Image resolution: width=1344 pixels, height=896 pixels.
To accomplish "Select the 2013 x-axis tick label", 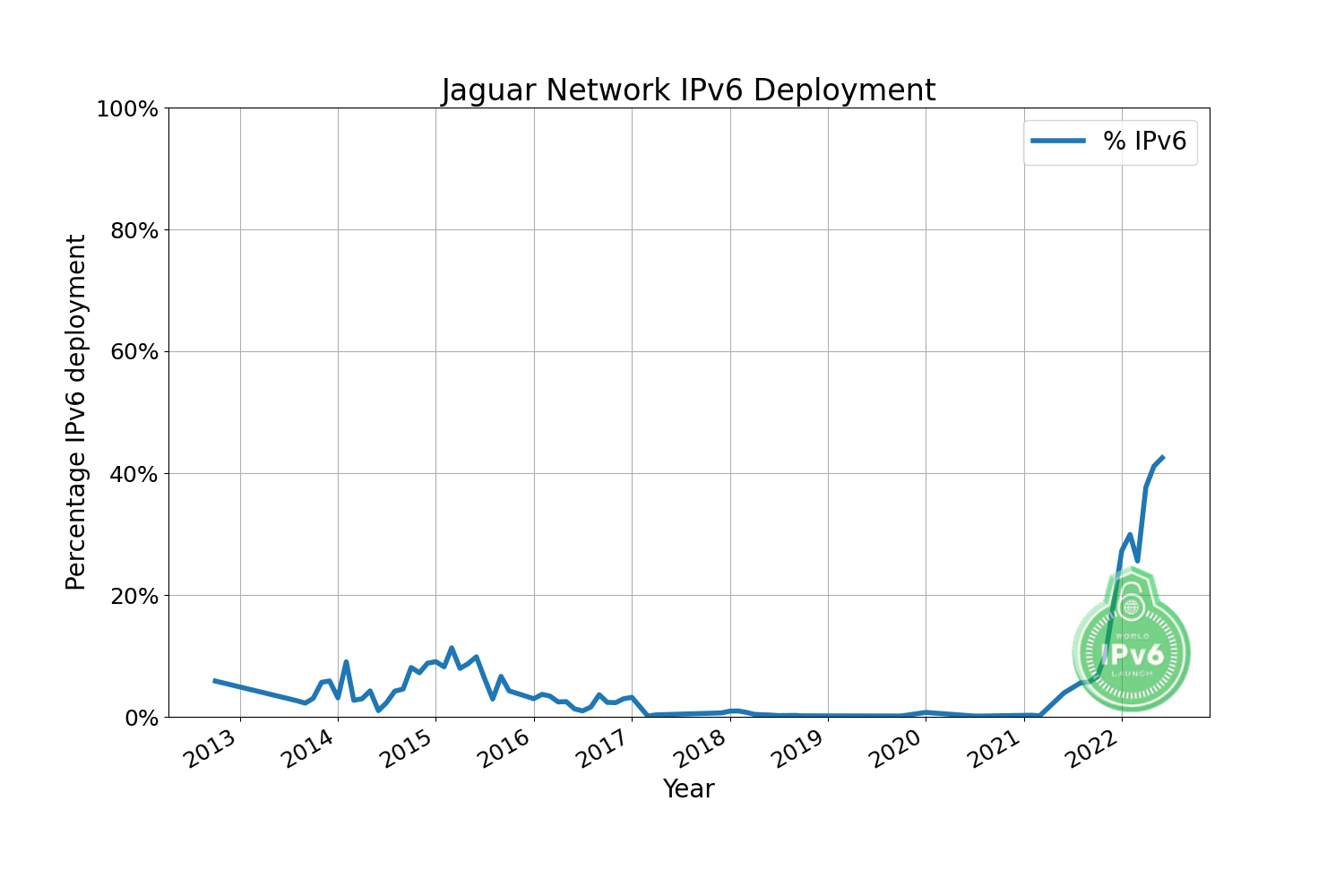I will (x=213, y=749).
